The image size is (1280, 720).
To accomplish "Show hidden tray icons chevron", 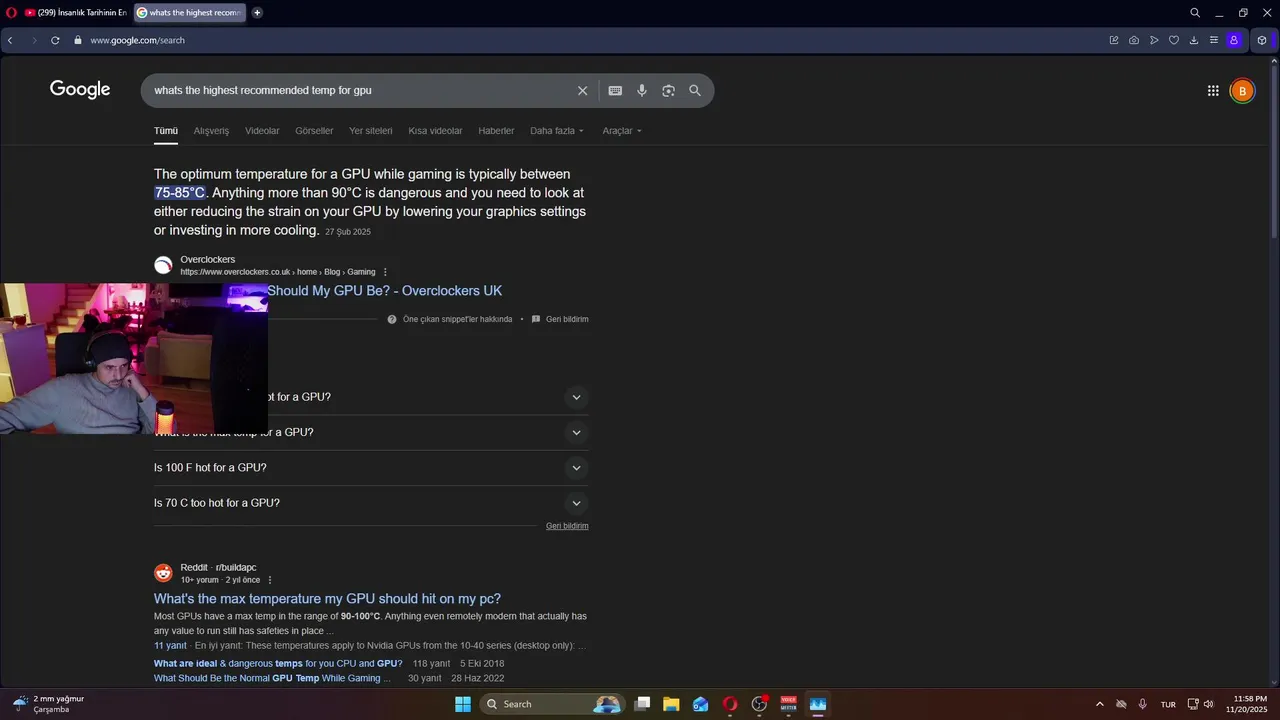I will [1100, 704].
